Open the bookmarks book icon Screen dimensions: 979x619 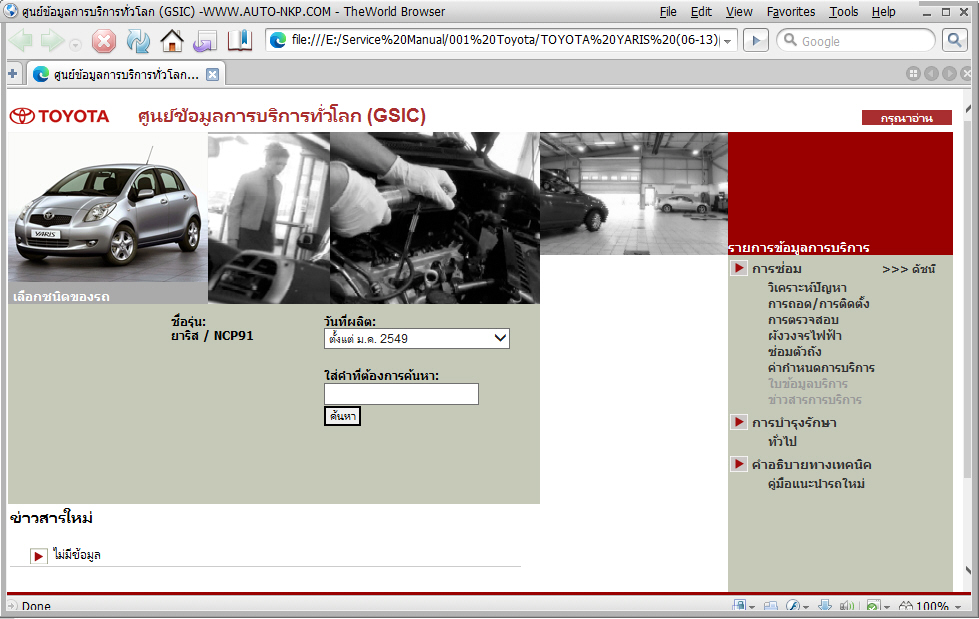pyautogui.click(x=239, y=41)
